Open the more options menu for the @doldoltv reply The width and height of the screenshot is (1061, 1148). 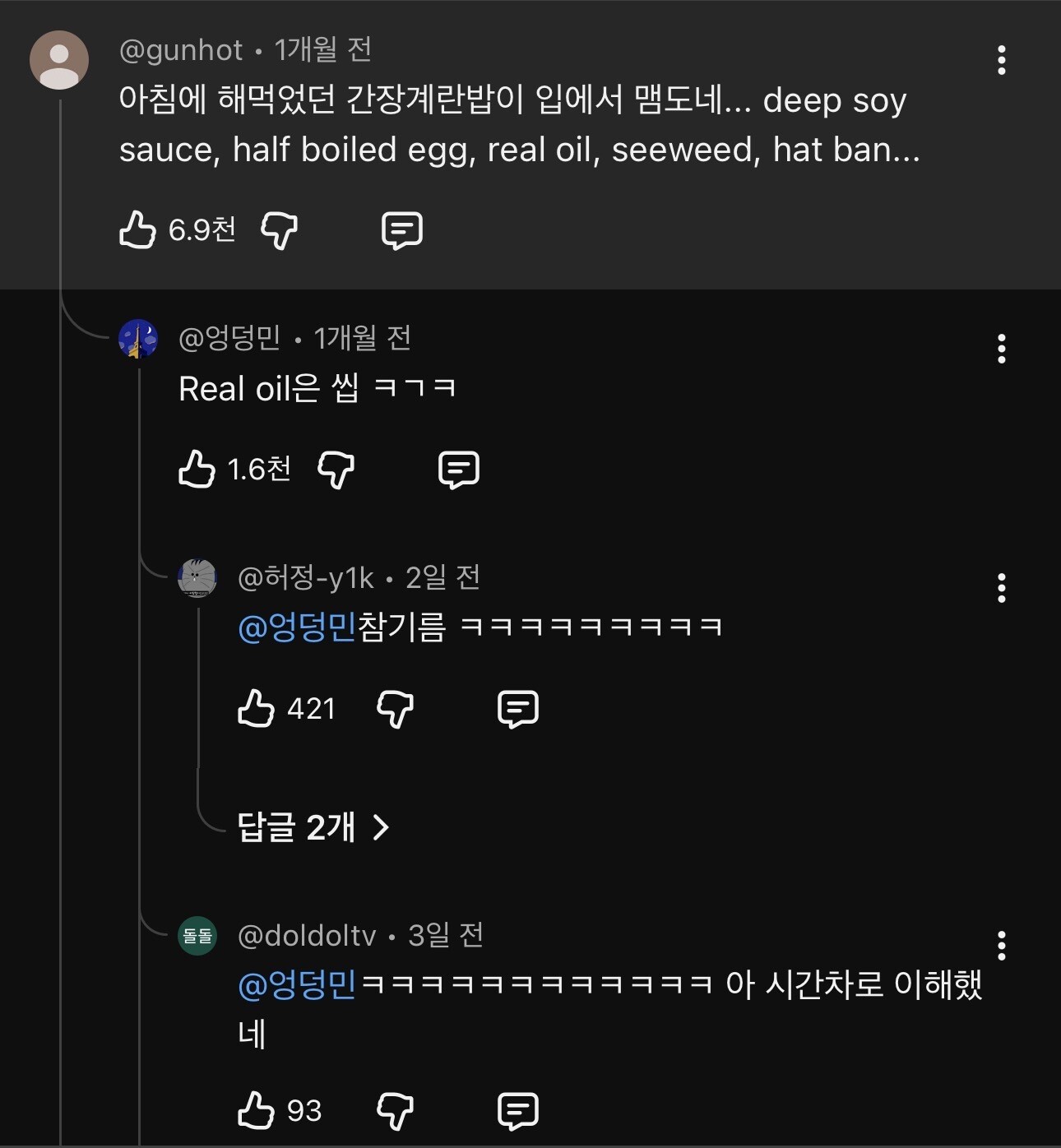(x=1001, y=946)
